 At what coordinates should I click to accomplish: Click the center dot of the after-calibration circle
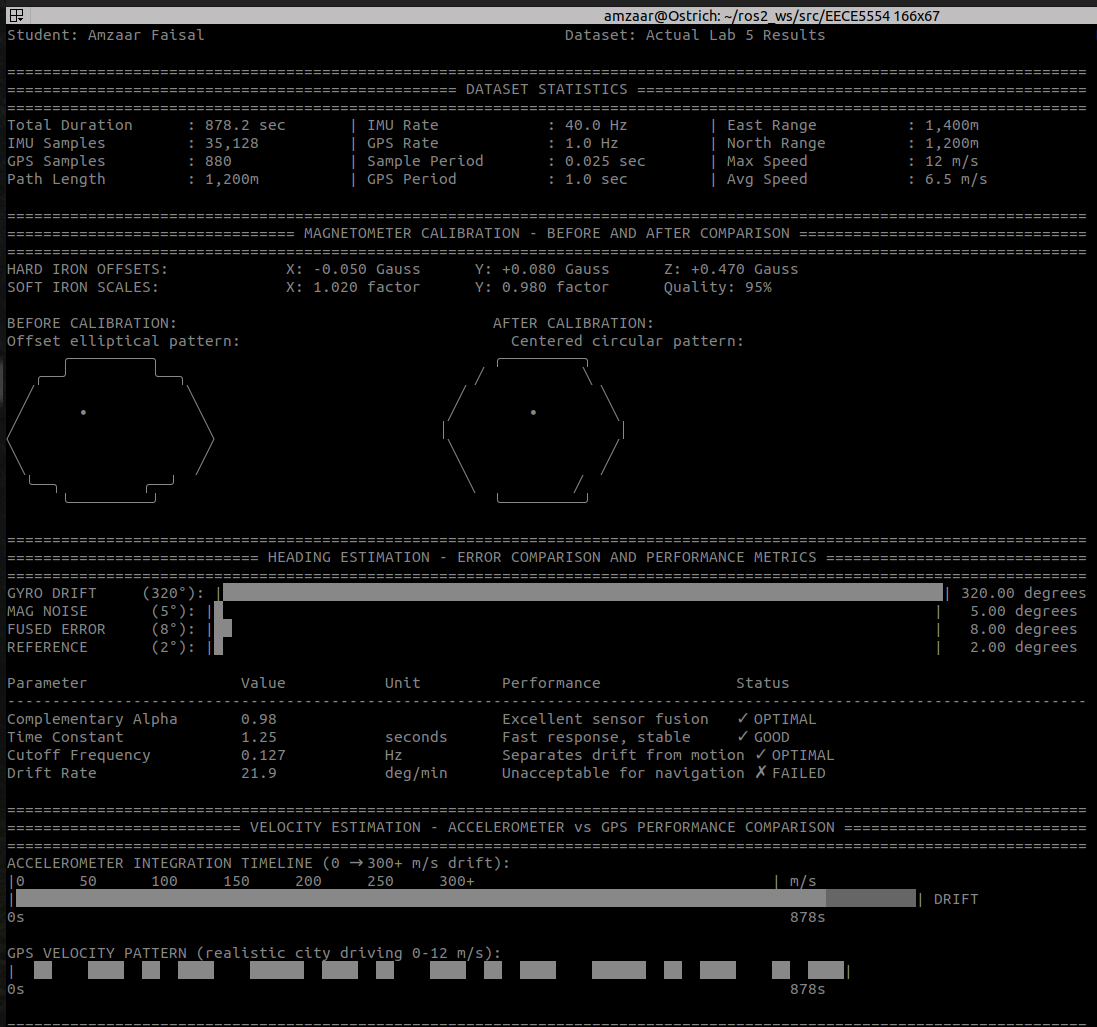click(x=534, y=412)
